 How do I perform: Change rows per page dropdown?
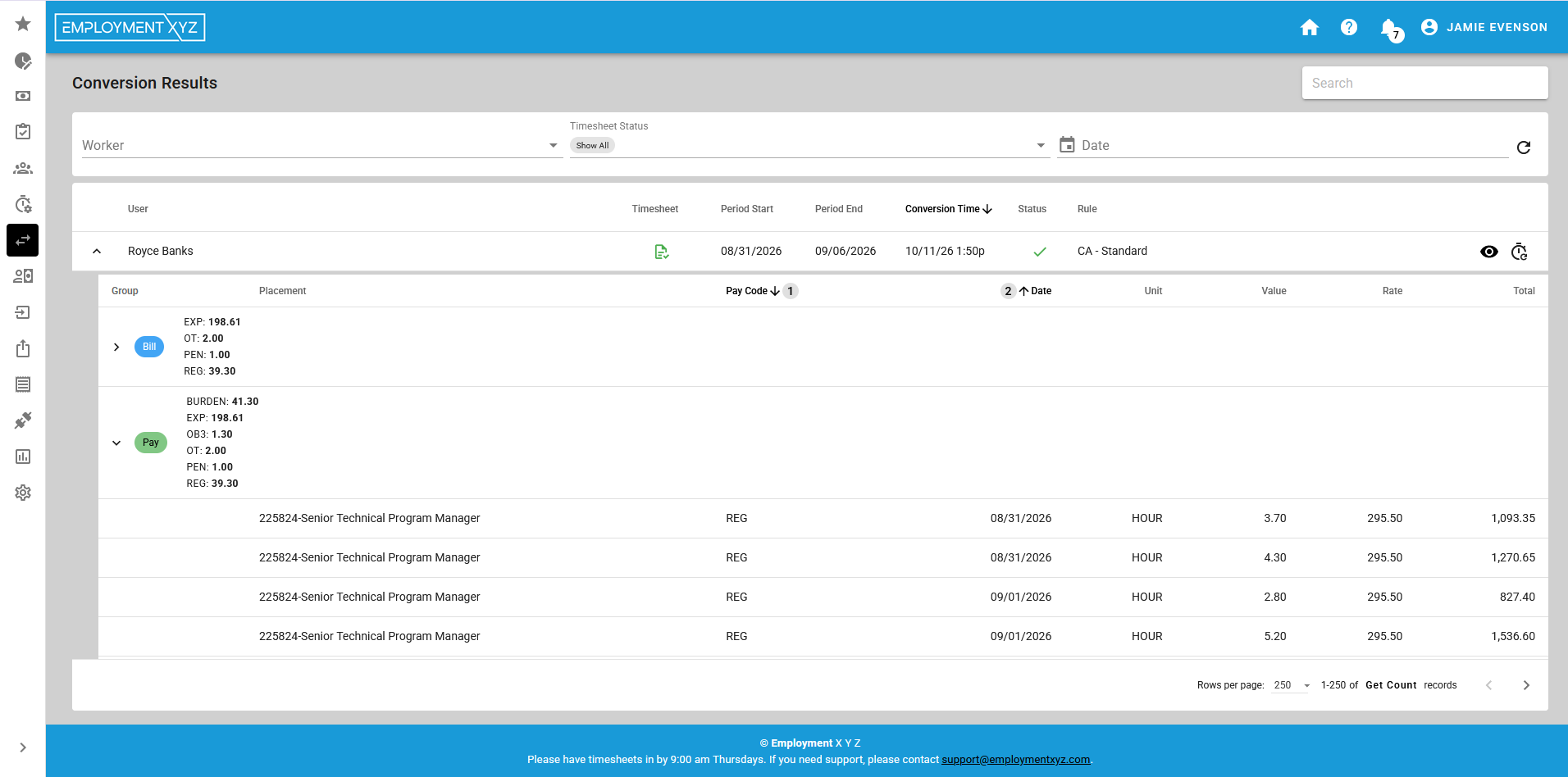pos(1292,685)
